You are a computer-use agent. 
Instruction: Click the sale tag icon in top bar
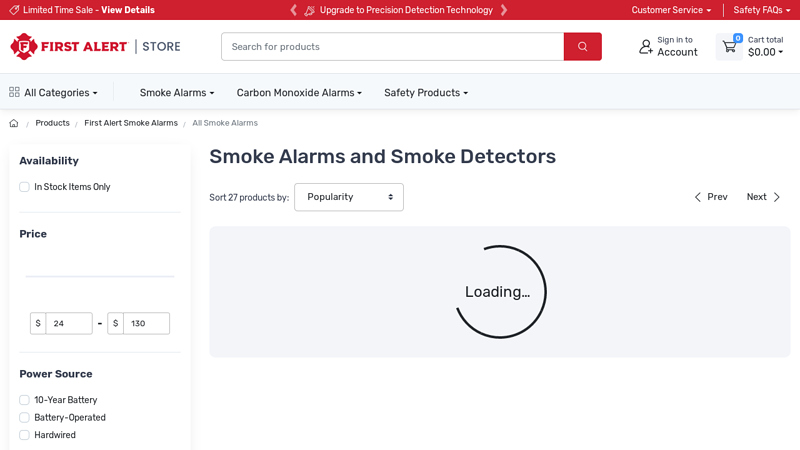click(x=14, y=10)
